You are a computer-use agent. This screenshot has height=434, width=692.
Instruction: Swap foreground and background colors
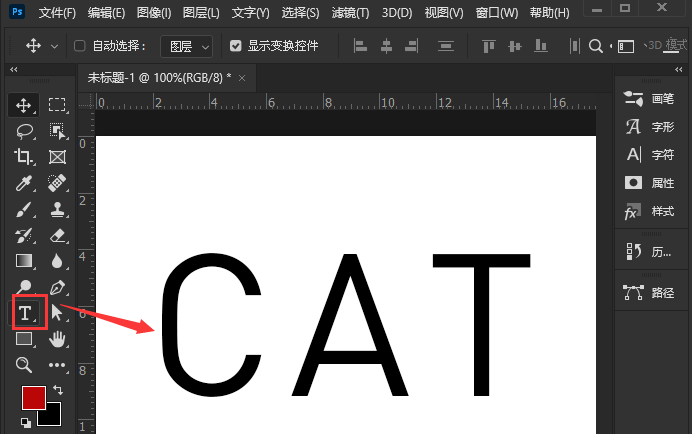pos(58,390)
